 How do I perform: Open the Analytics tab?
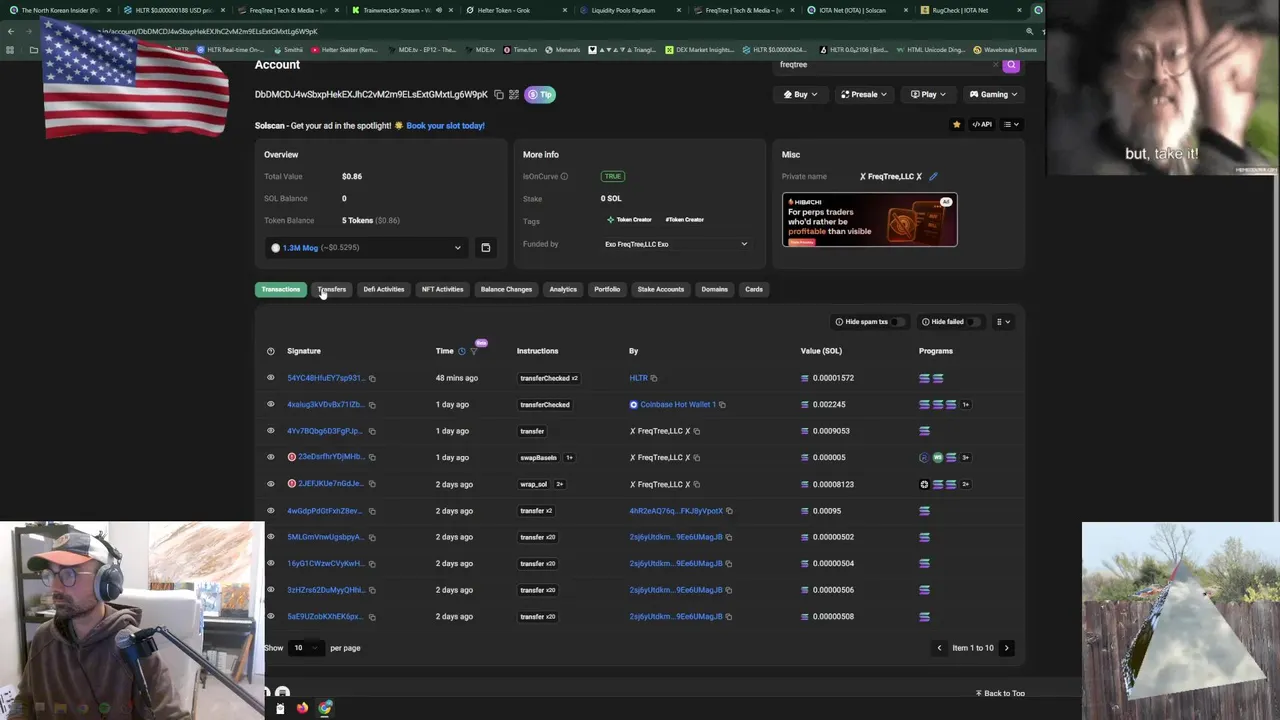point(563,289)
